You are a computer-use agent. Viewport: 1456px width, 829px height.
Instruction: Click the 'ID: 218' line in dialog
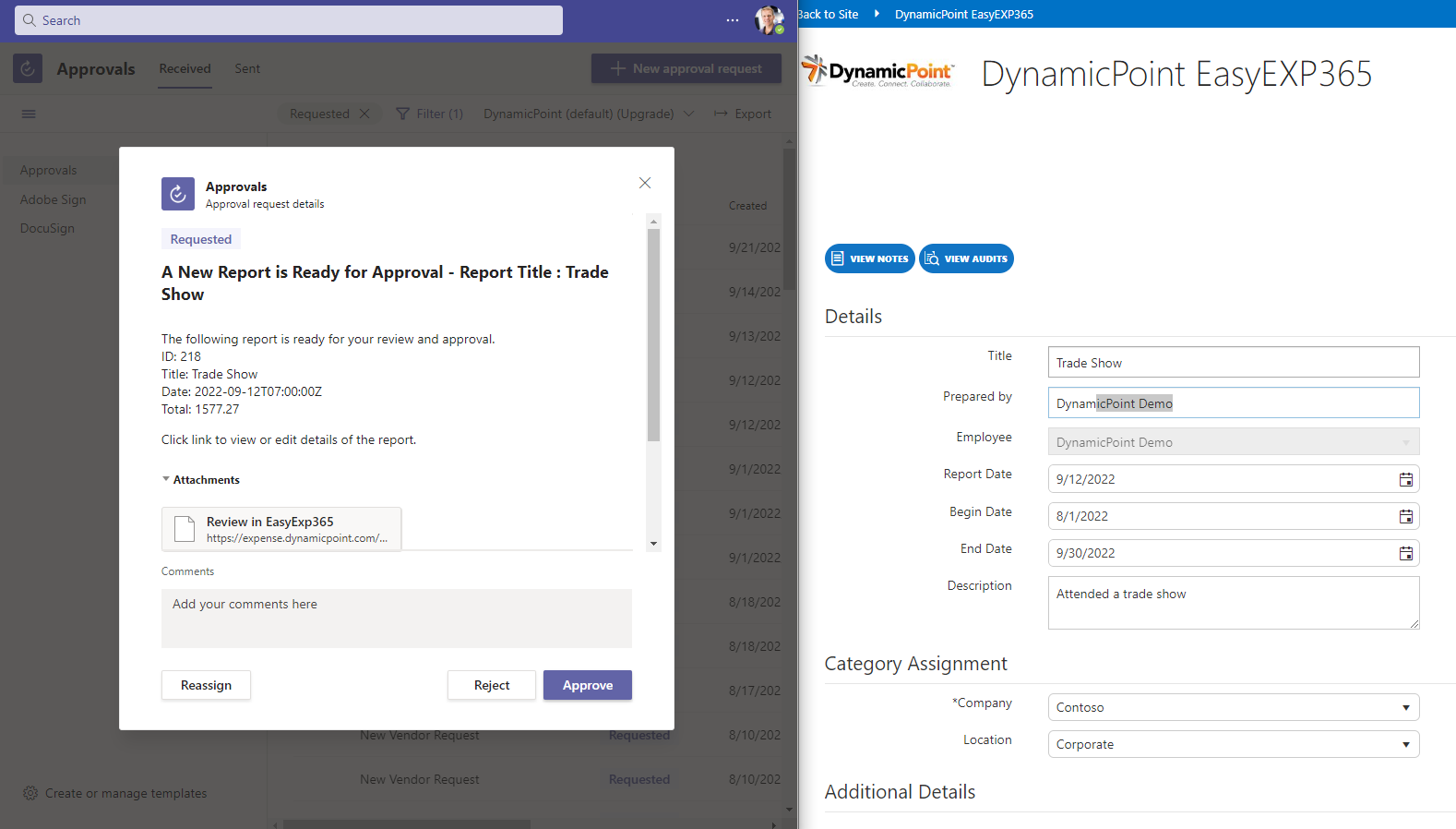181,356
